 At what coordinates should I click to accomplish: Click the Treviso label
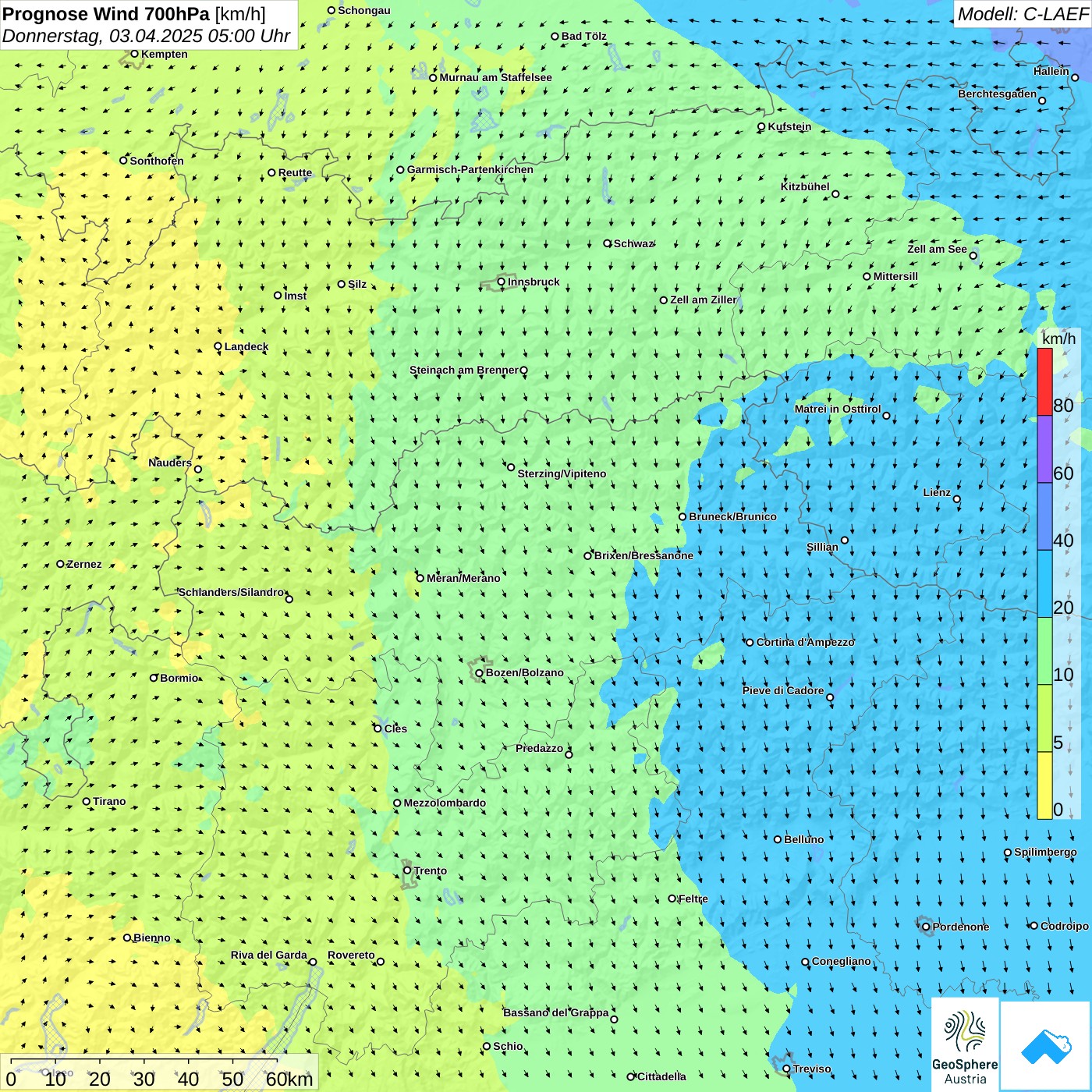[x=811, y=1069]
